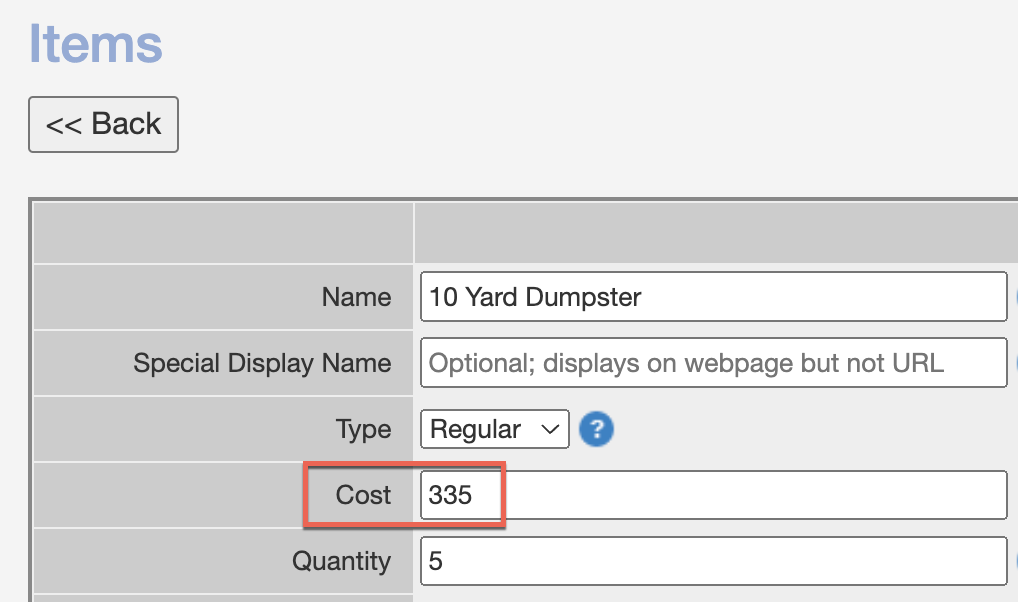Click the empty header cell above input fields
The image size is (1018, 602).
pyautogui.click(x=715, y=233)
